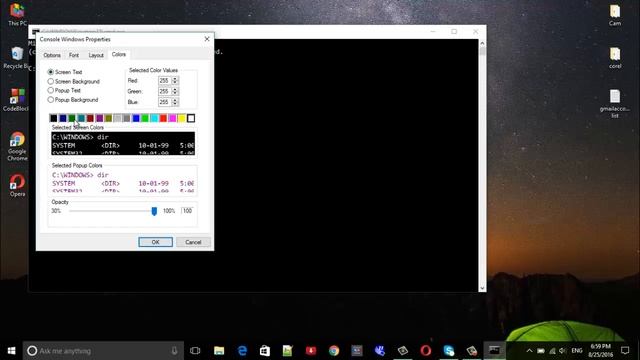
Task: Close the Console Windows Properties dialog
Action: point(207,39)
